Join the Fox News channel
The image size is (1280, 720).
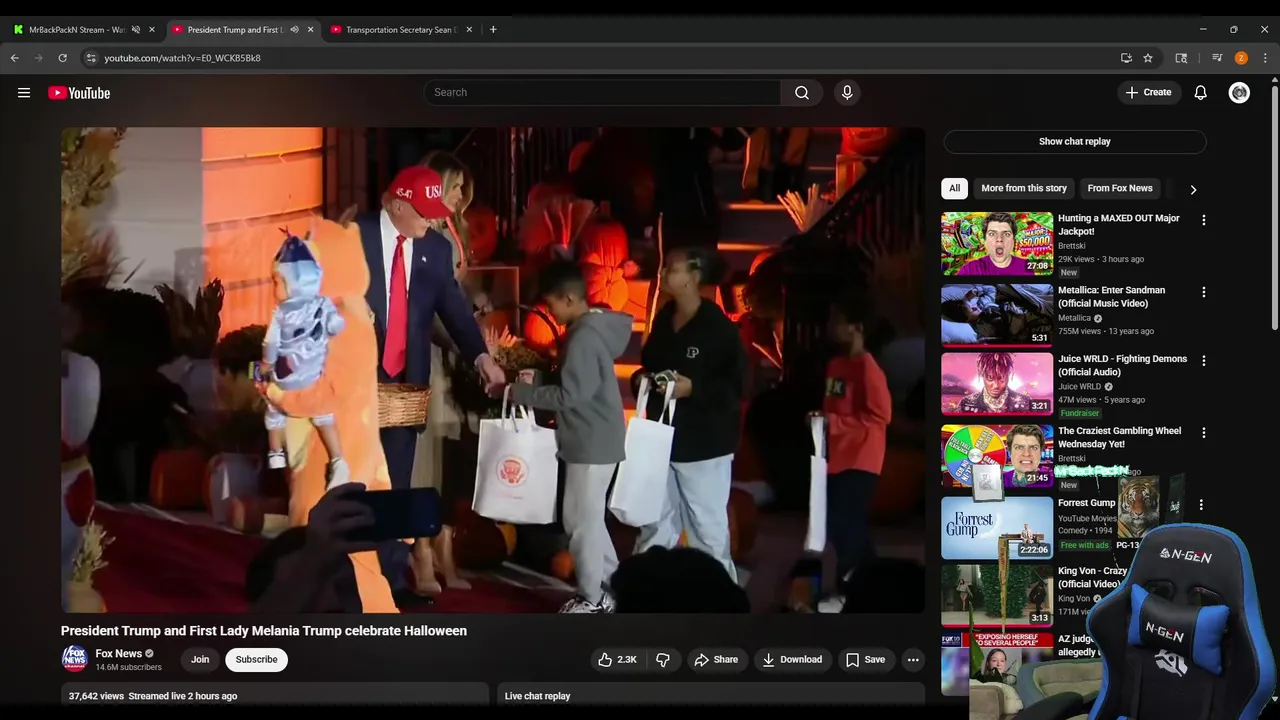[x=200, y=660]
